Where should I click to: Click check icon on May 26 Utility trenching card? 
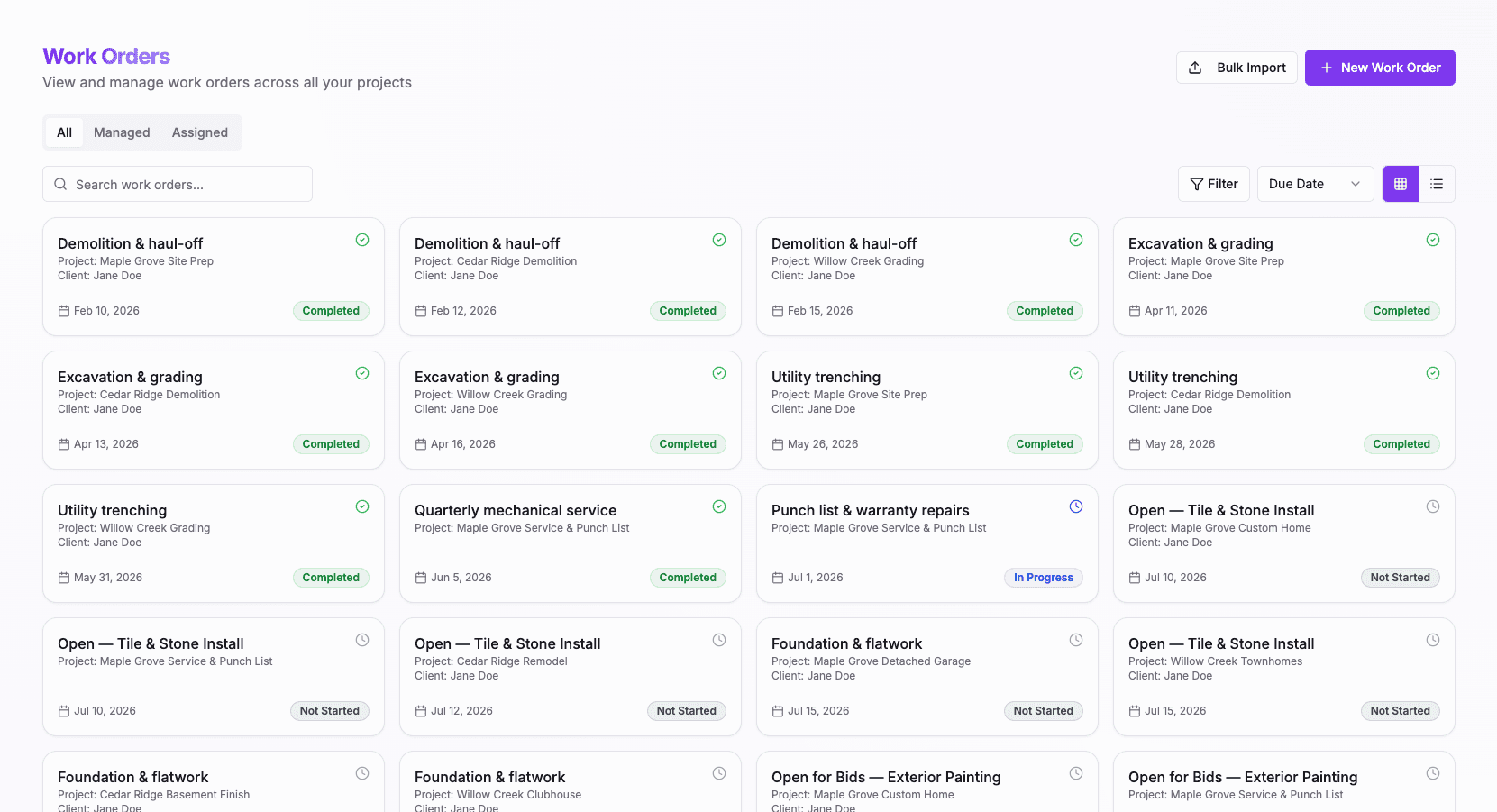pos(1076,373)
